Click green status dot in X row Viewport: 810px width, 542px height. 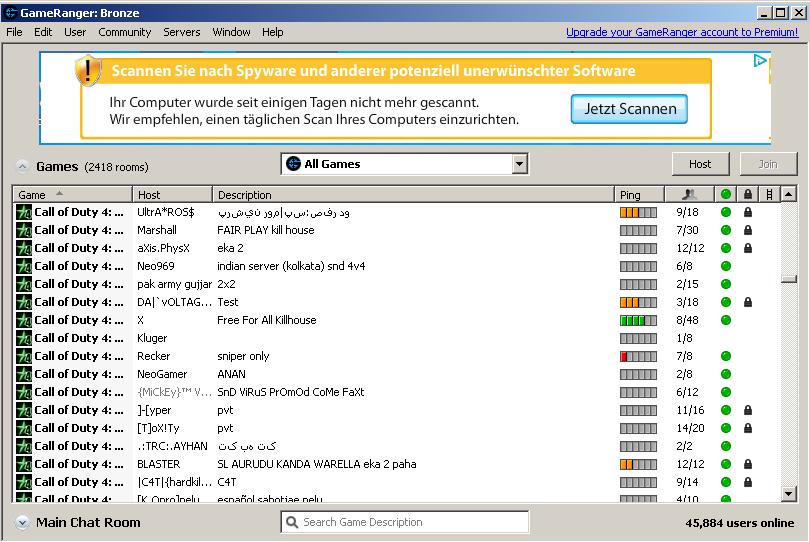pyautogui.click(x=726, y=320)
